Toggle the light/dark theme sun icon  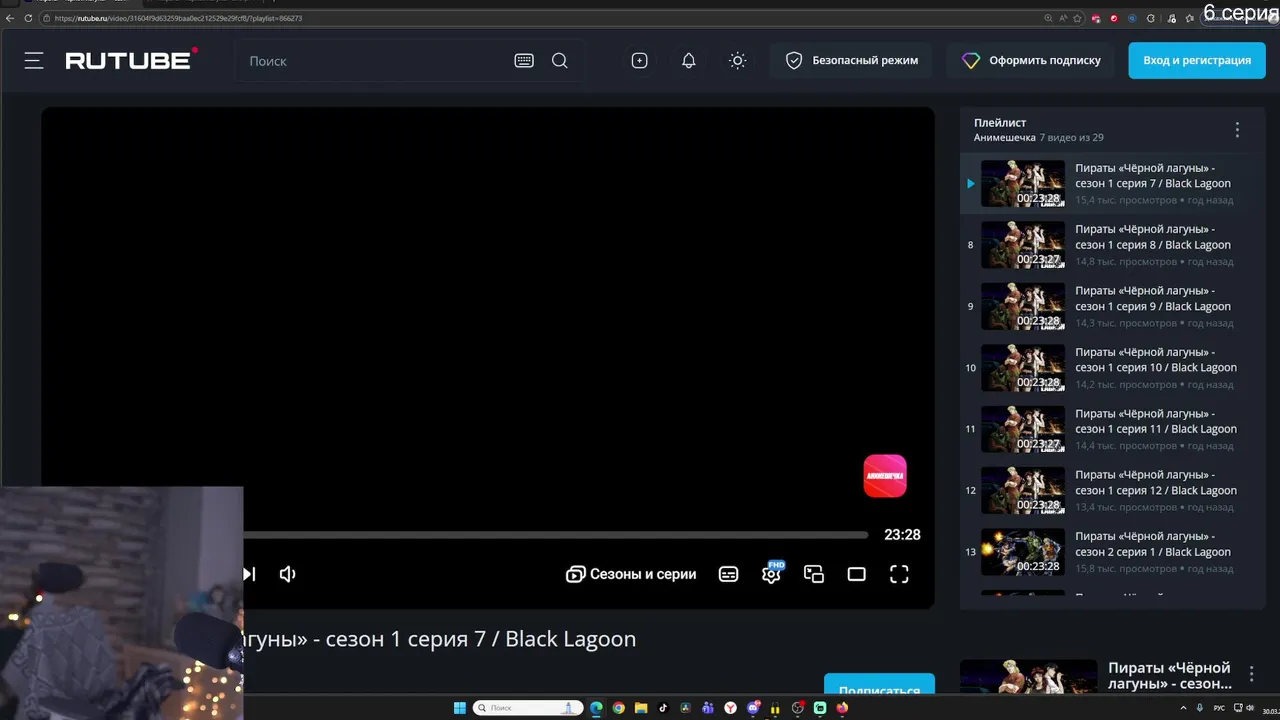(x=738, y=61)
